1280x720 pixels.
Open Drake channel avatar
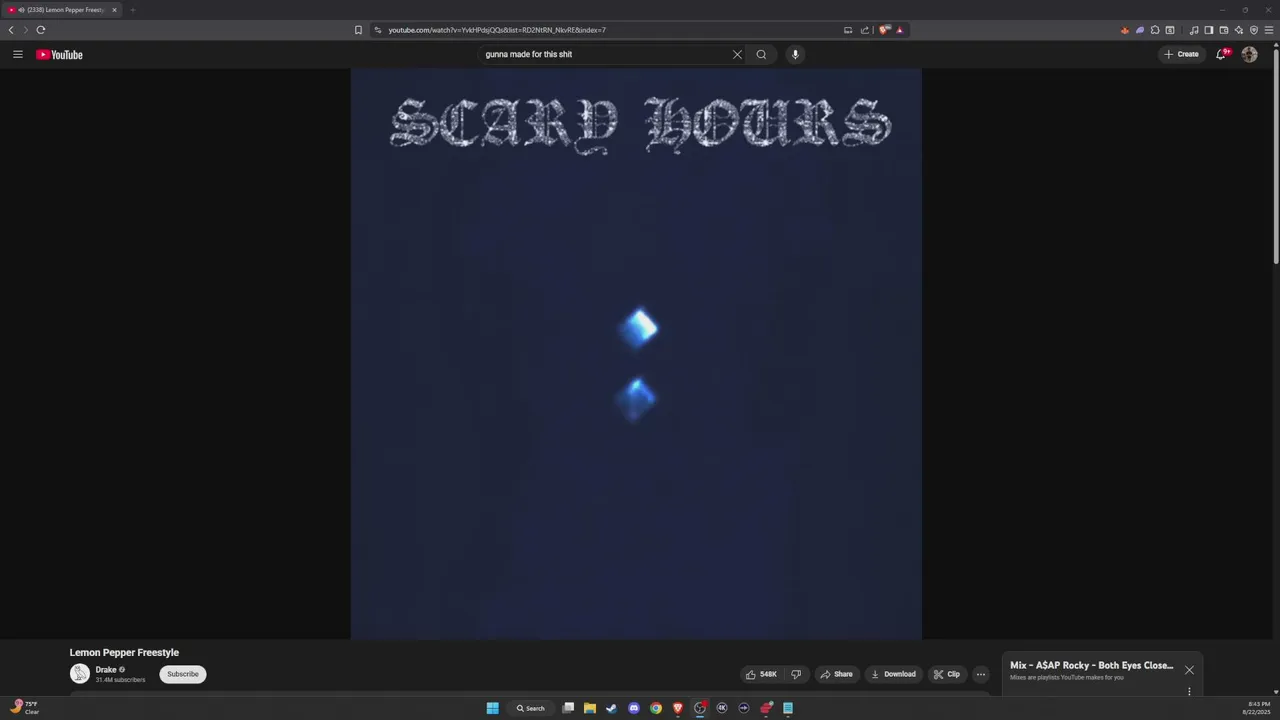click(x=79, y=674)
